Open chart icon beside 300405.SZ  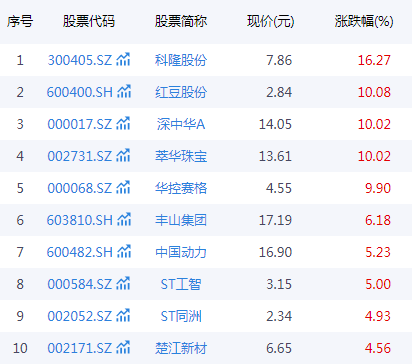pyautogui.click(x=123, y=60)
